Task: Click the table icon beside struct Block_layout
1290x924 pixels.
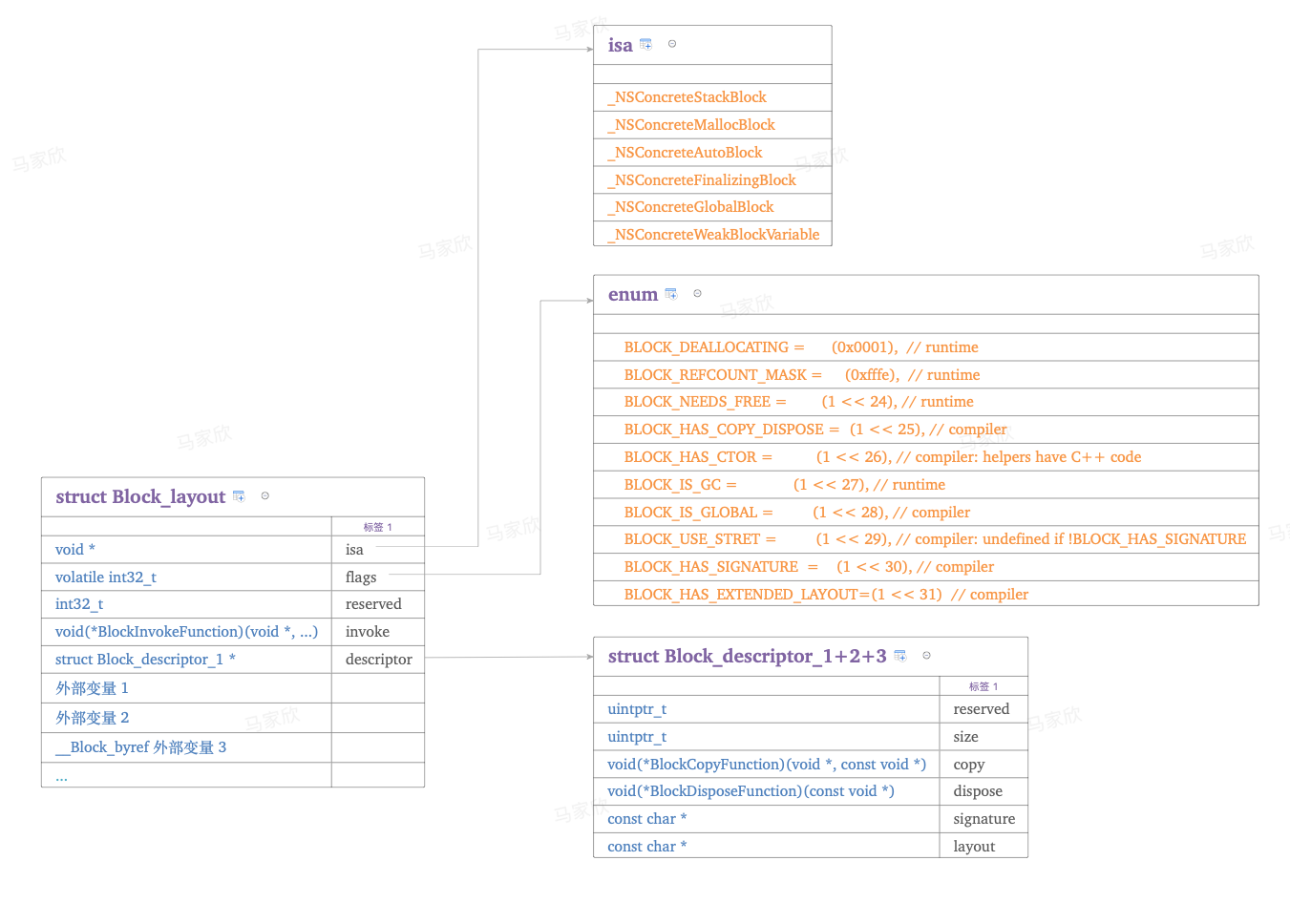Action: (239, 496)
